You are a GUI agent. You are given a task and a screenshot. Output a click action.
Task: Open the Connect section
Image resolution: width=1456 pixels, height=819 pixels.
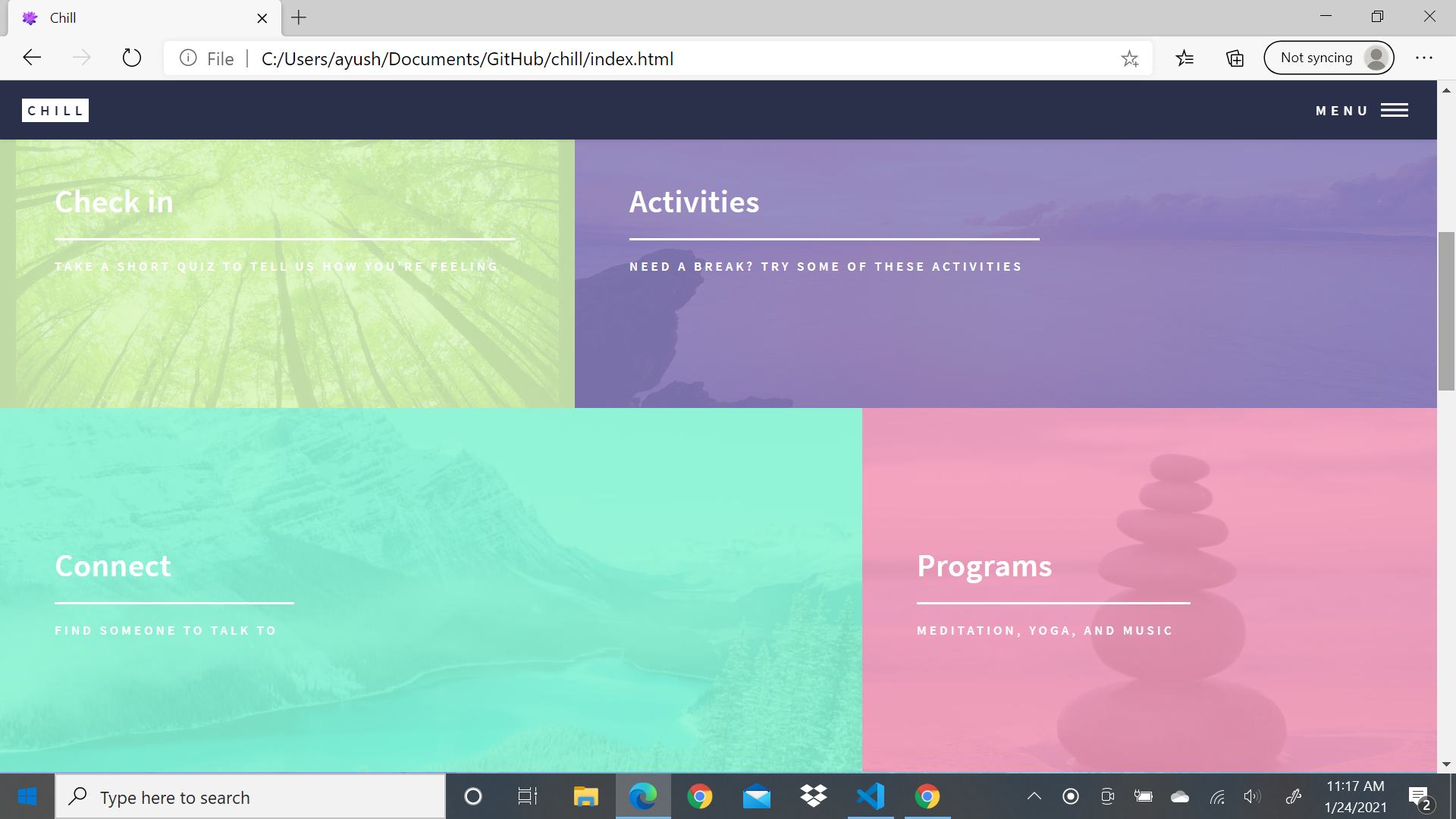coord(113,566)
